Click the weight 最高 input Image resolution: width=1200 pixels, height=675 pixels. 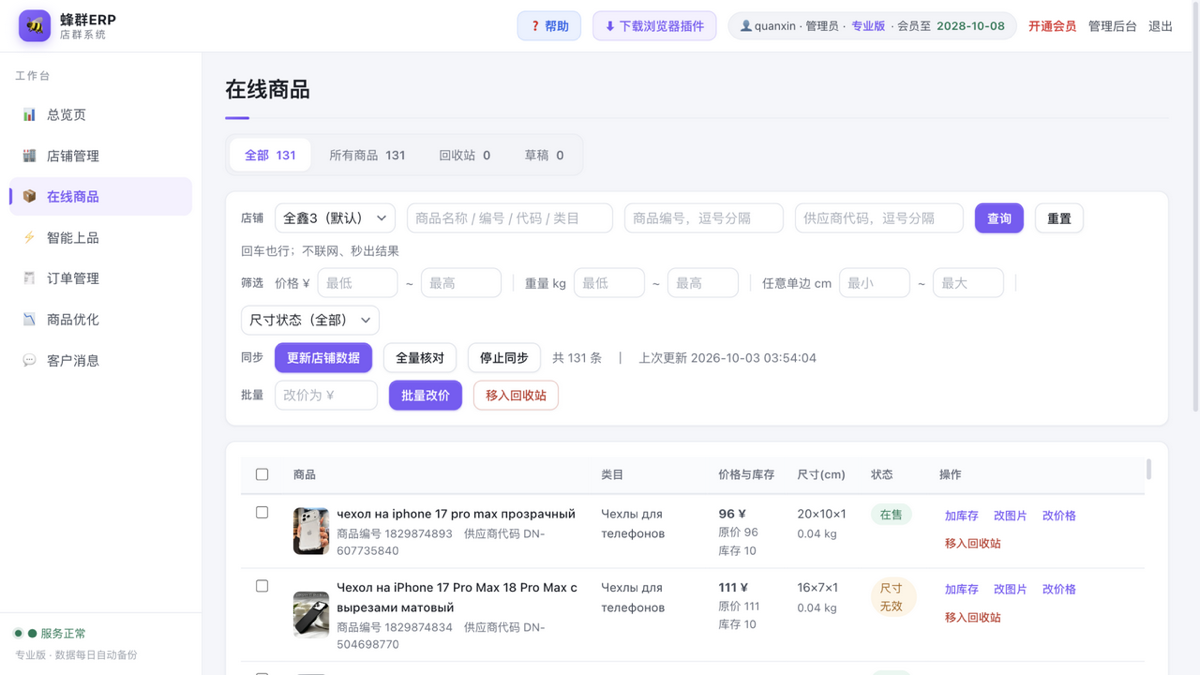coord(703,283)
